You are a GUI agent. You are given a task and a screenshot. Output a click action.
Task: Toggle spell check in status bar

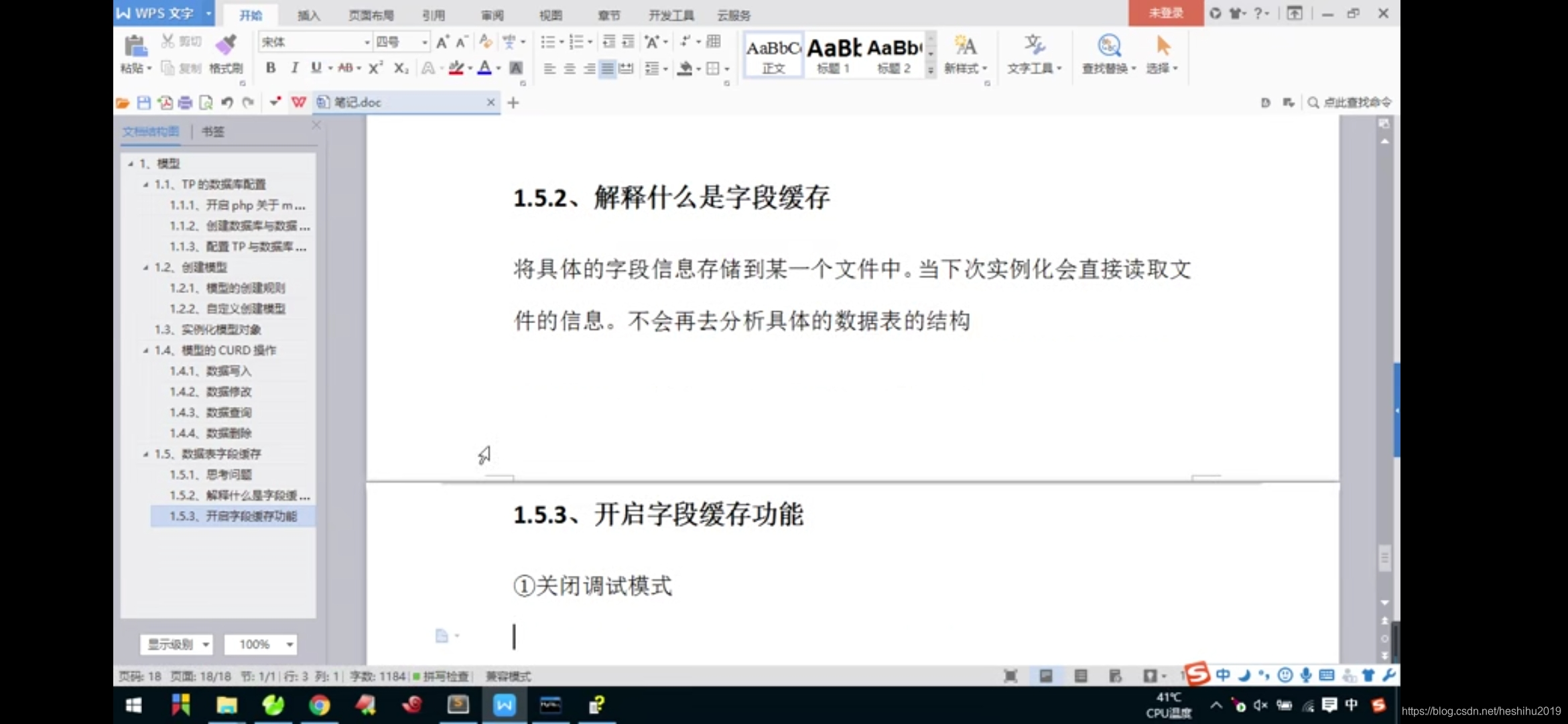(x=442, y=676)
